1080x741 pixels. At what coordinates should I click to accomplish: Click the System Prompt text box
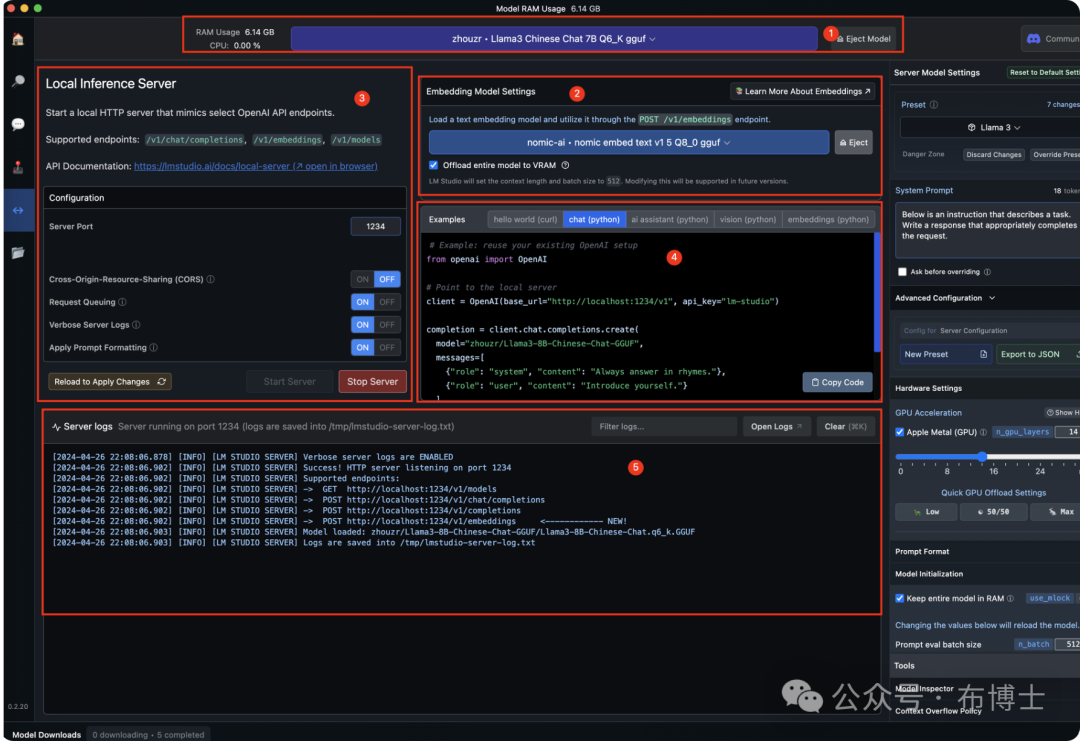(988, 230)
